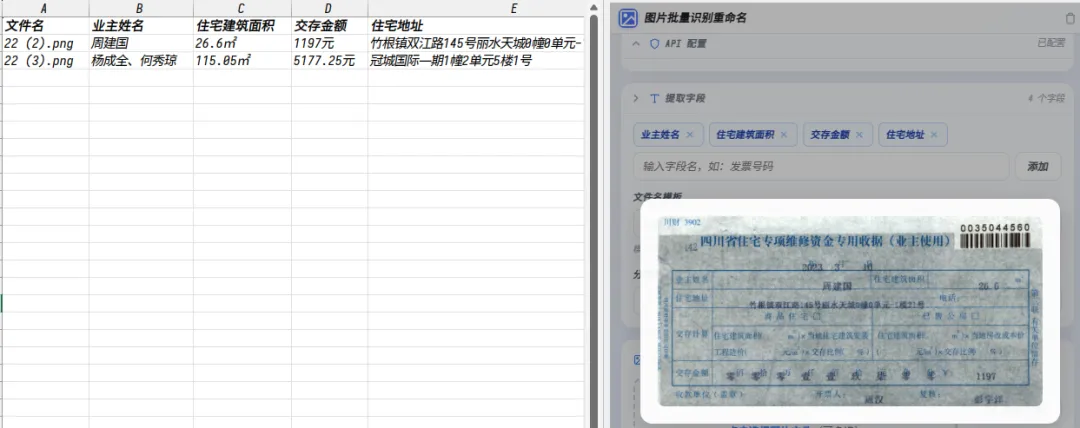Click the 业主姓名 header cell in spreadsheet
1080x428 pixels.
[x=141, y=26]
